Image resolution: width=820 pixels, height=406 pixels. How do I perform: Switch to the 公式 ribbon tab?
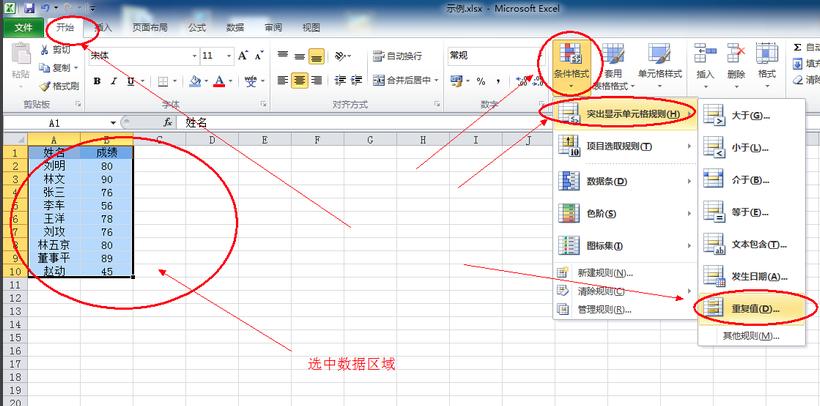click(195, 28)
